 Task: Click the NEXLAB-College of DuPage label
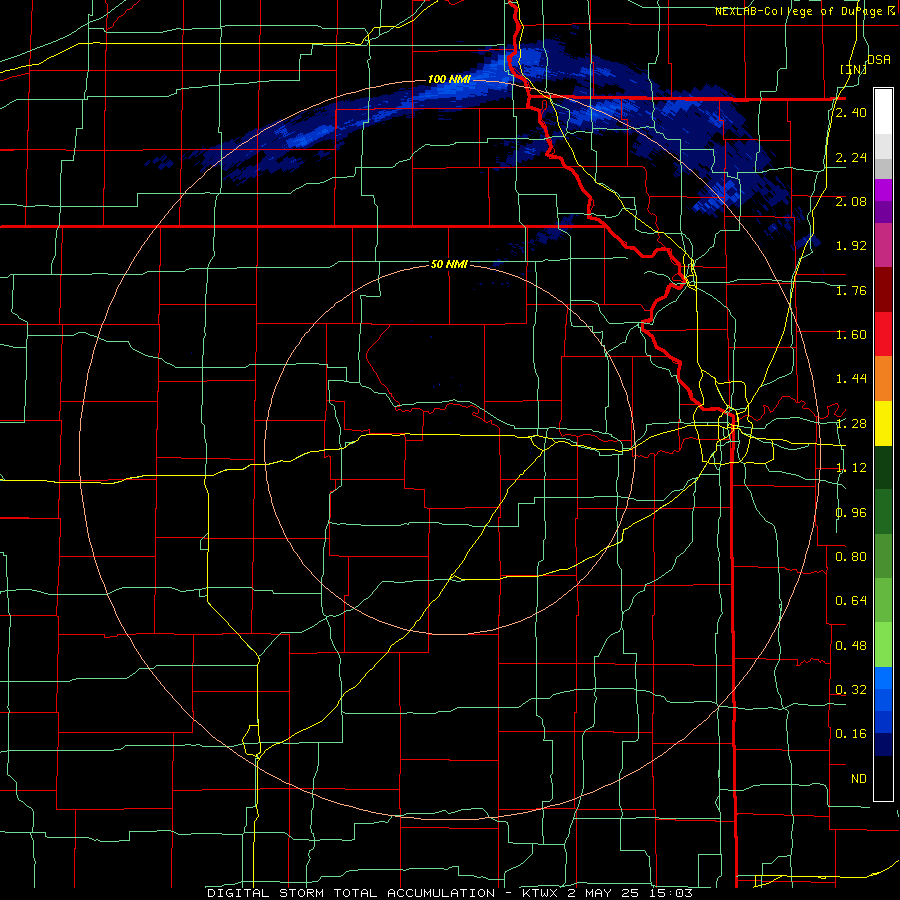[x=800, y=11]
